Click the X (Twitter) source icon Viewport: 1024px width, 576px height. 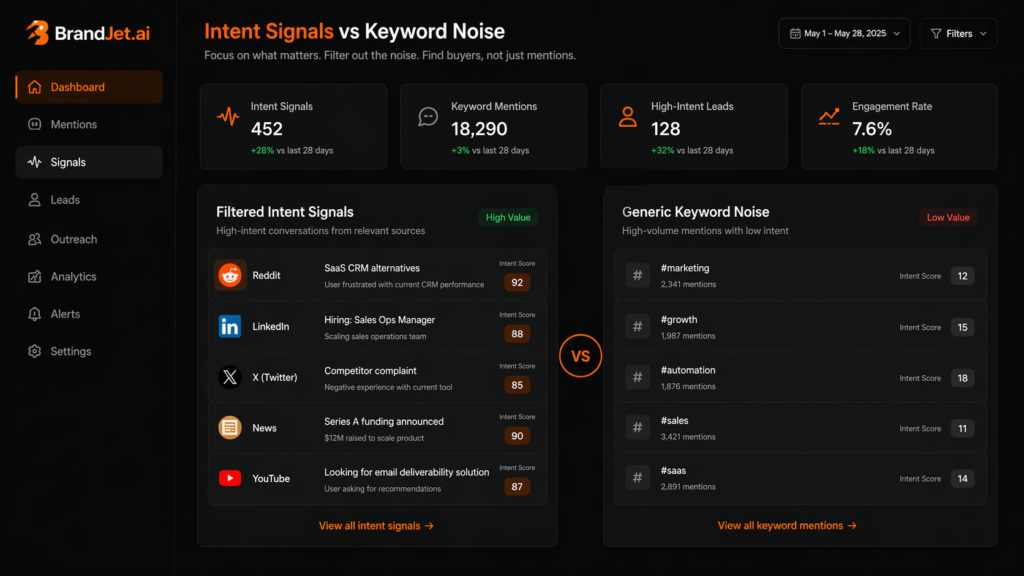tap(230, 377)
